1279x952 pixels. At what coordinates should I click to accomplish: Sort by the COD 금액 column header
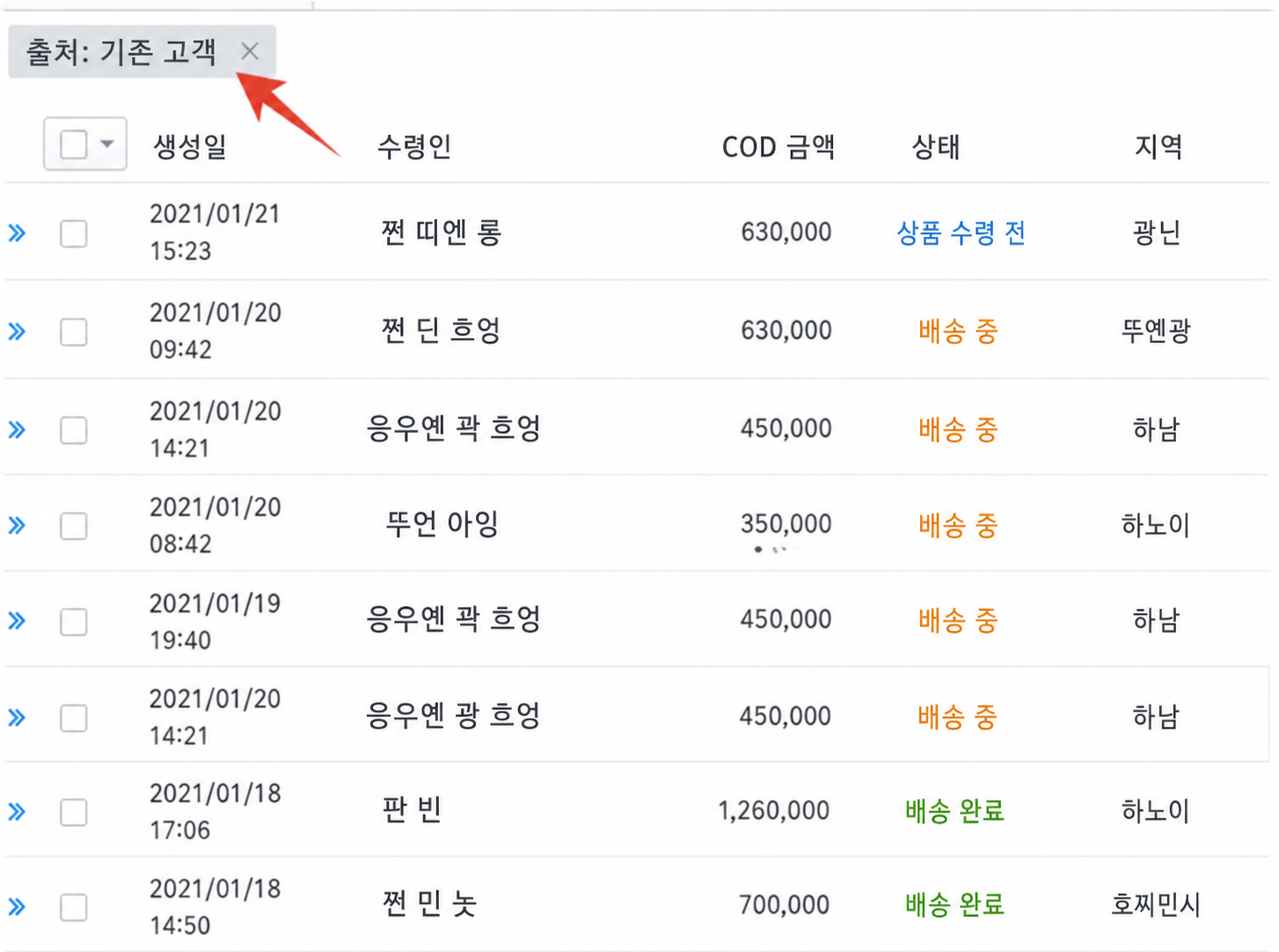tap(778, 147)
